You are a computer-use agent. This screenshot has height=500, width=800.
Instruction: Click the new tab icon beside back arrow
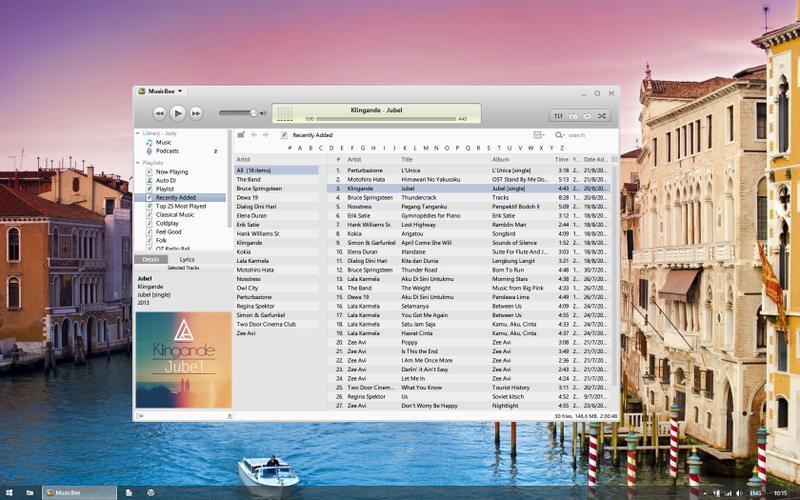coord(241,135)
